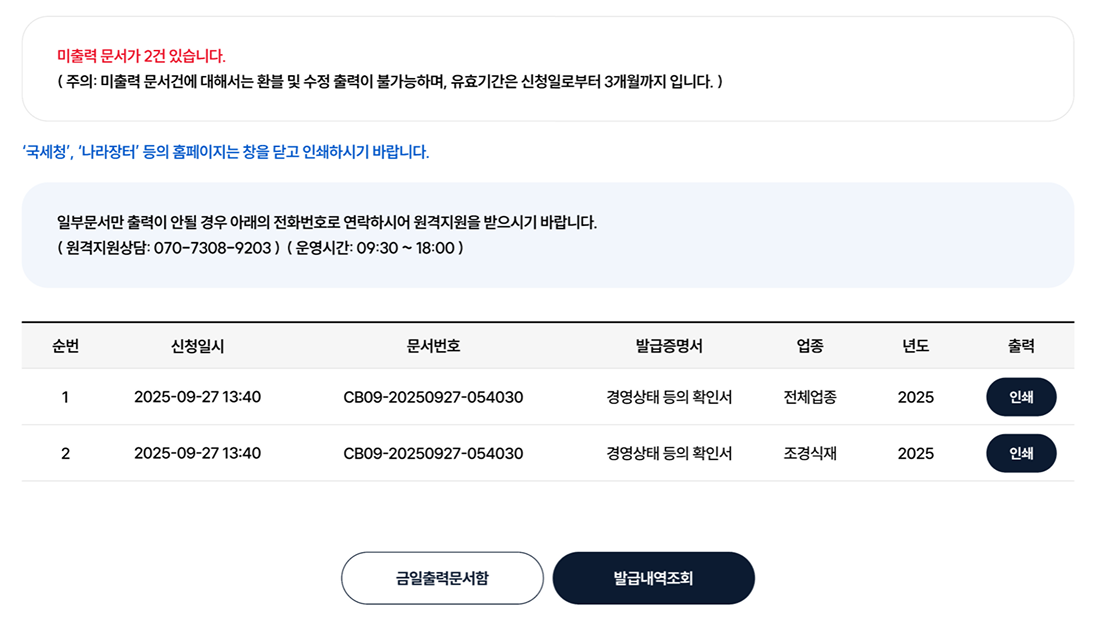Image resolution: width=1100 pixels, height=634 pixels.
Task: Click the 신청일시 date in row 2
Action: [x=197, y=453]
